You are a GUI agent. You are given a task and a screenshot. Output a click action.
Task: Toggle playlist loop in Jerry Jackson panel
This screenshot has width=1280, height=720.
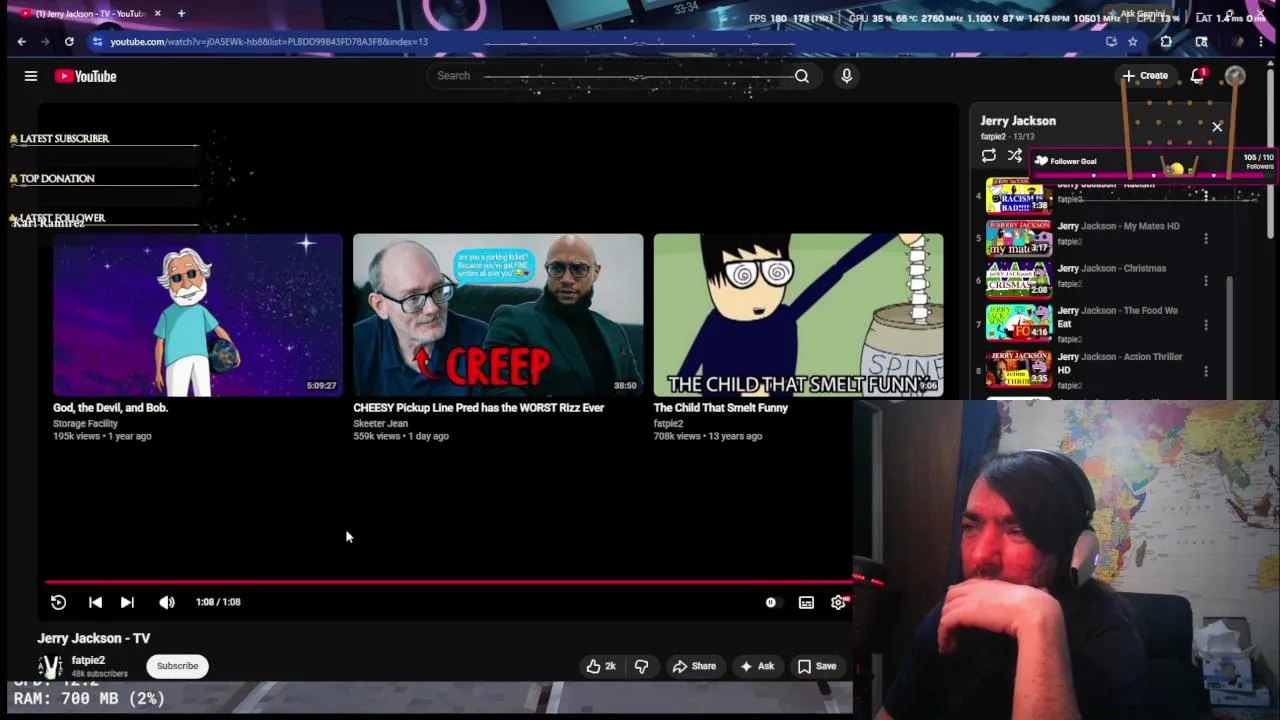coord(988,156)
